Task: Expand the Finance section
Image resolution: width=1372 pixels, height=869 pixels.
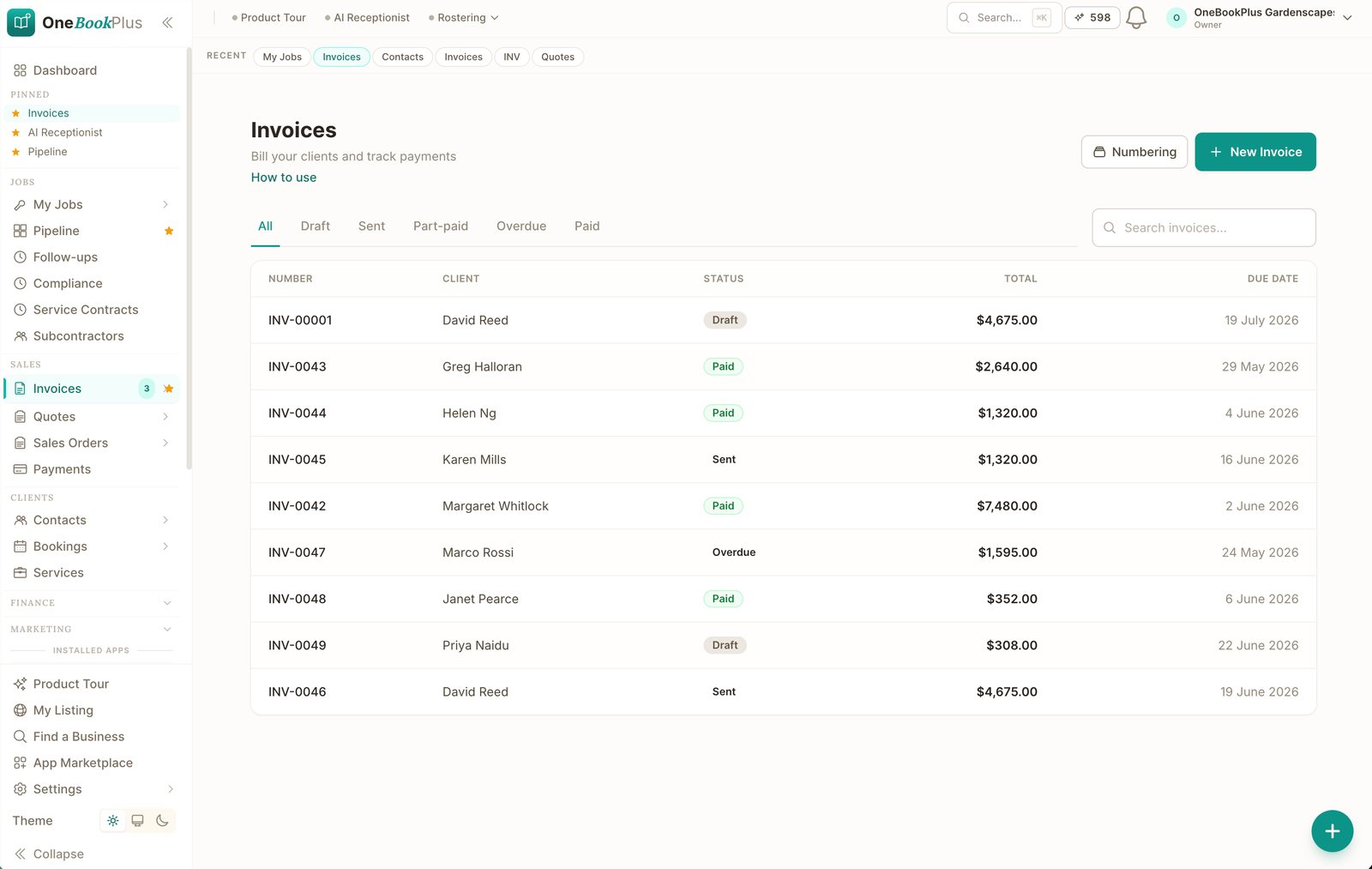Action: point(91,603)
